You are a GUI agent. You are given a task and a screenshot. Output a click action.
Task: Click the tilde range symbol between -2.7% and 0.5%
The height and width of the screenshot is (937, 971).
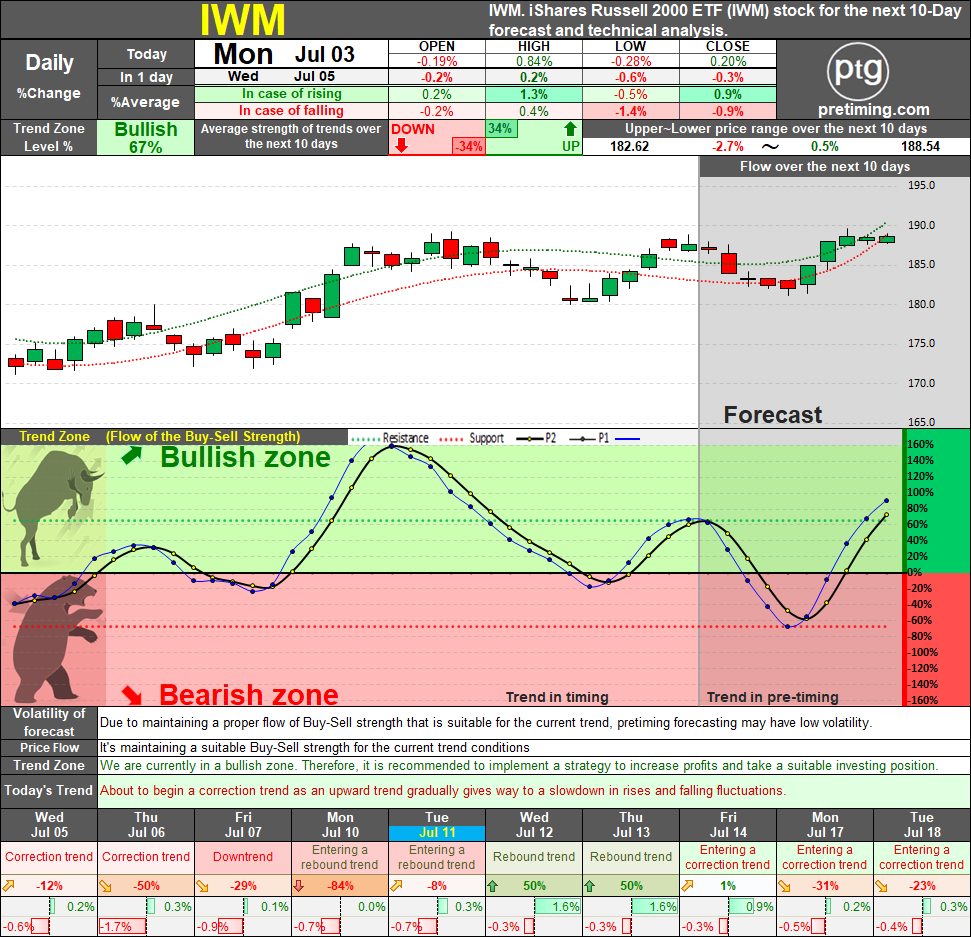(x=770, y=147)
